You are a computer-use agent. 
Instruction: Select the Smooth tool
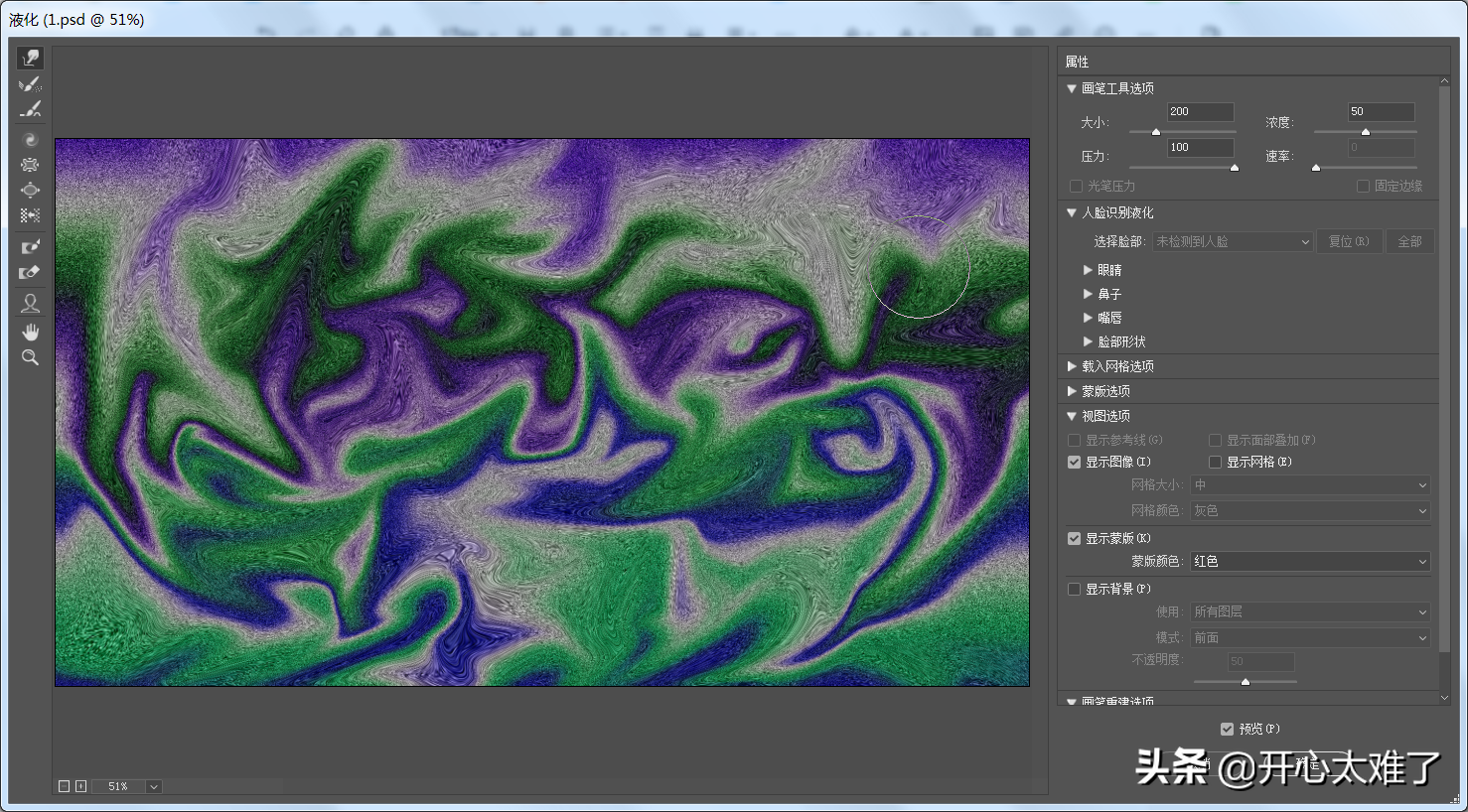click(x=30, y=109)
